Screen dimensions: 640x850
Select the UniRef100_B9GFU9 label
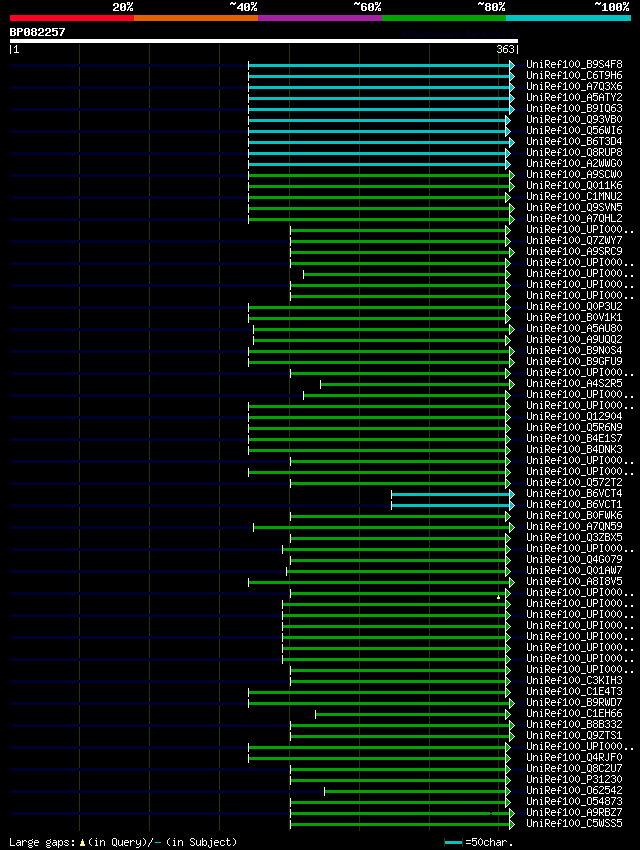pyautogui.click(x=574, y=361)
